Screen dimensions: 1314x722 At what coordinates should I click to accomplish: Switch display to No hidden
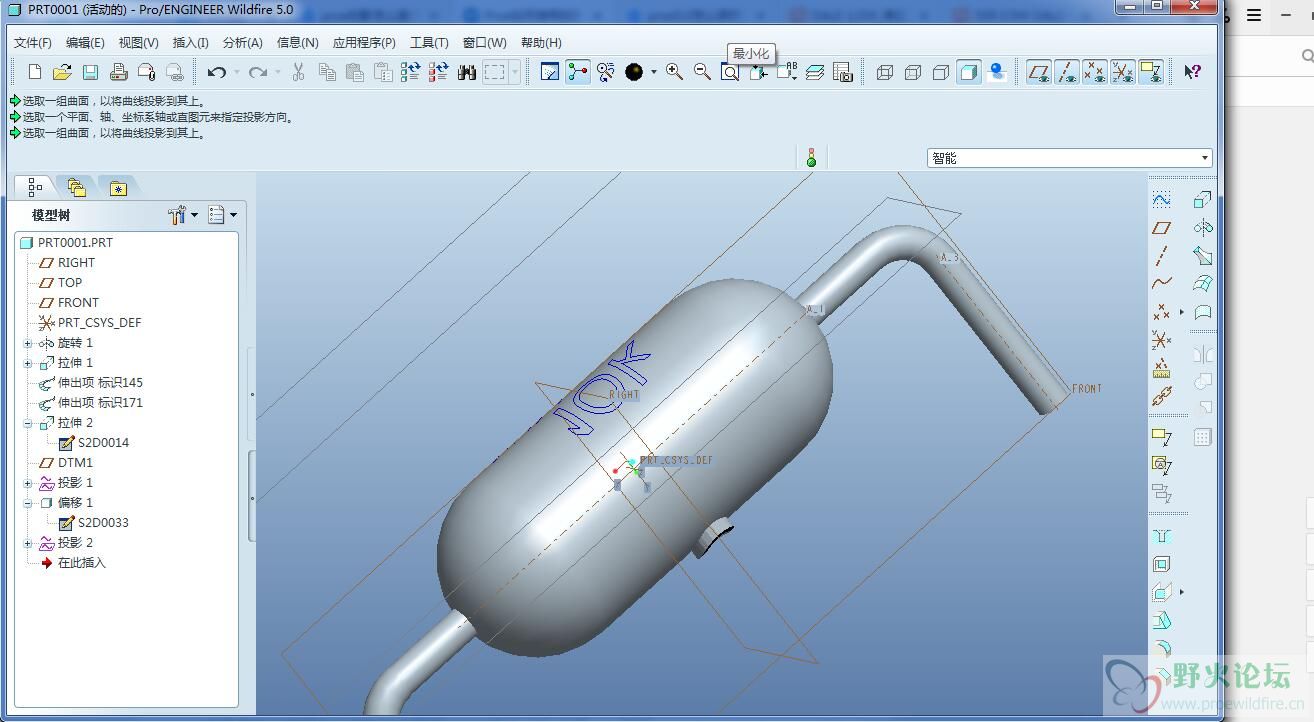(x=941, y=72)
